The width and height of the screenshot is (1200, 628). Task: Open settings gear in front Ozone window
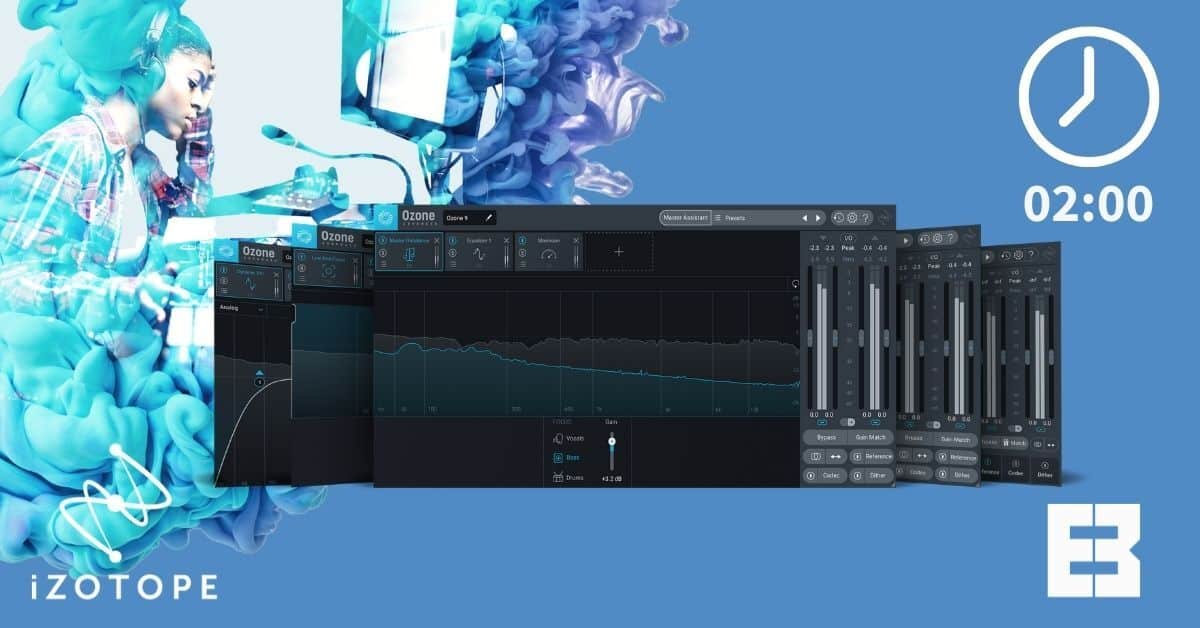852,218
